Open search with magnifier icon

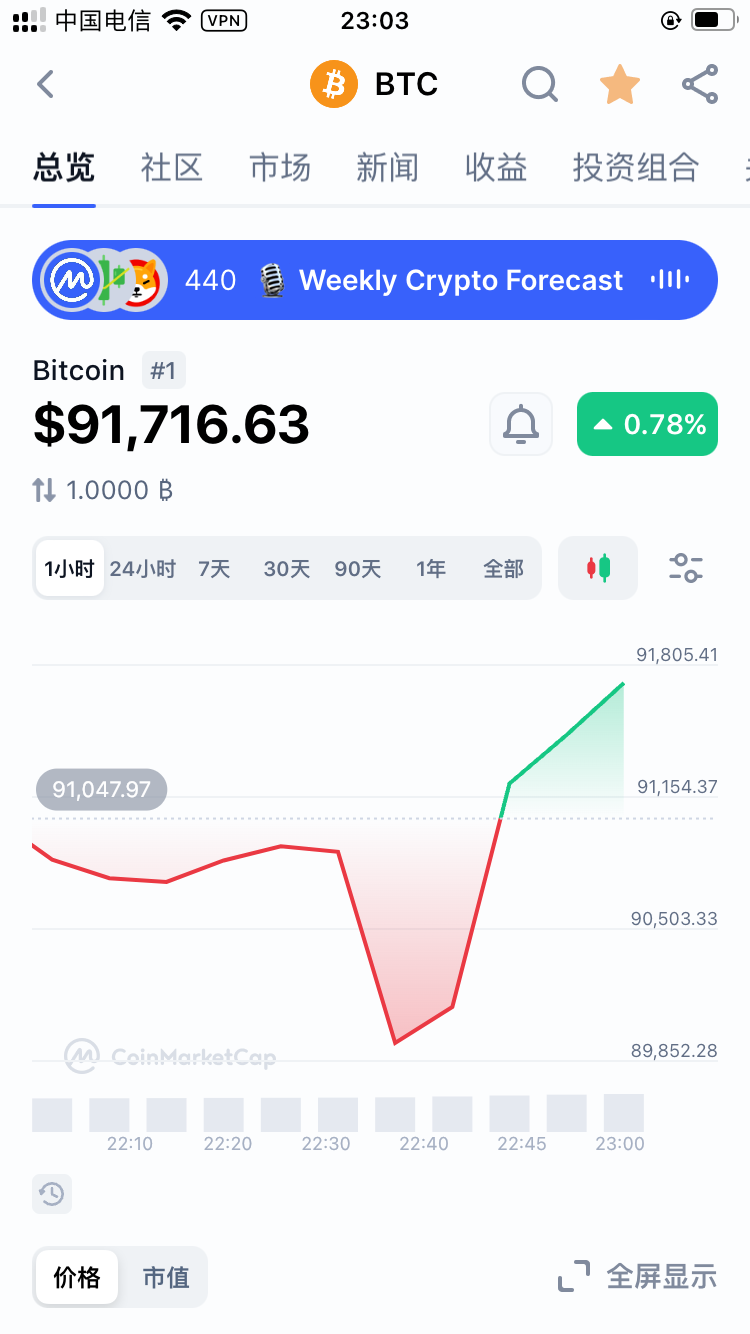coord(539,85)
